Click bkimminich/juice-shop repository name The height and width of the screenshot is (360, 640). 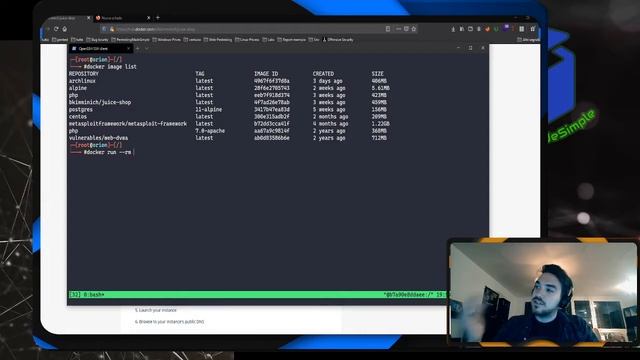click(100, 102)
